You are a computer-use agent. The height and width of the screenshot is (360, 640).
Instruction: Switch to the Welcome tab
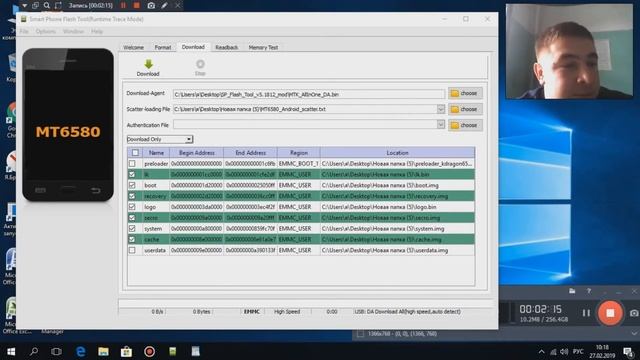click(x=133, y=47)
